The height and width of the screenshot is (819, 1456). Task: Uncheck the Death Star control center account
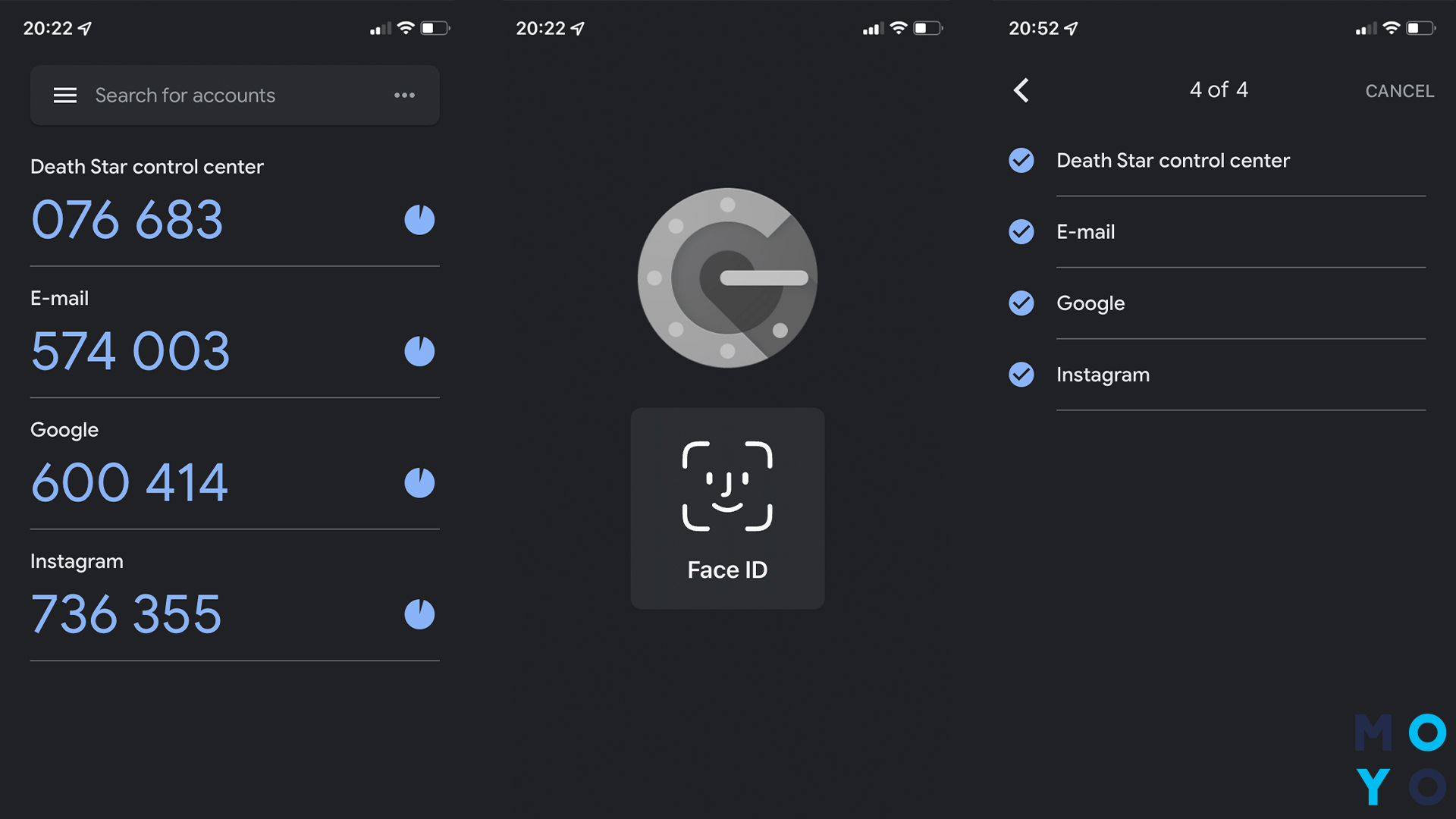click(1021, 161)
